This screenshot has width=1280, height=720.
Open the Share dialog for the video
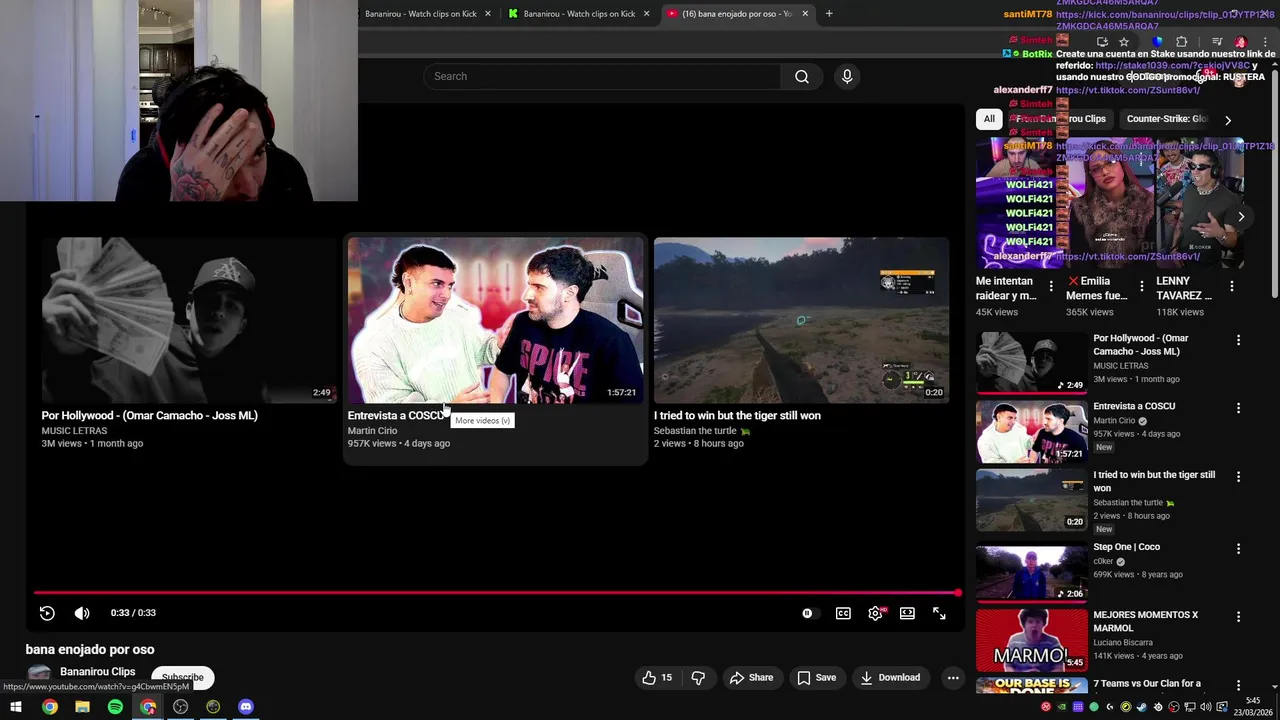point(751,677)
